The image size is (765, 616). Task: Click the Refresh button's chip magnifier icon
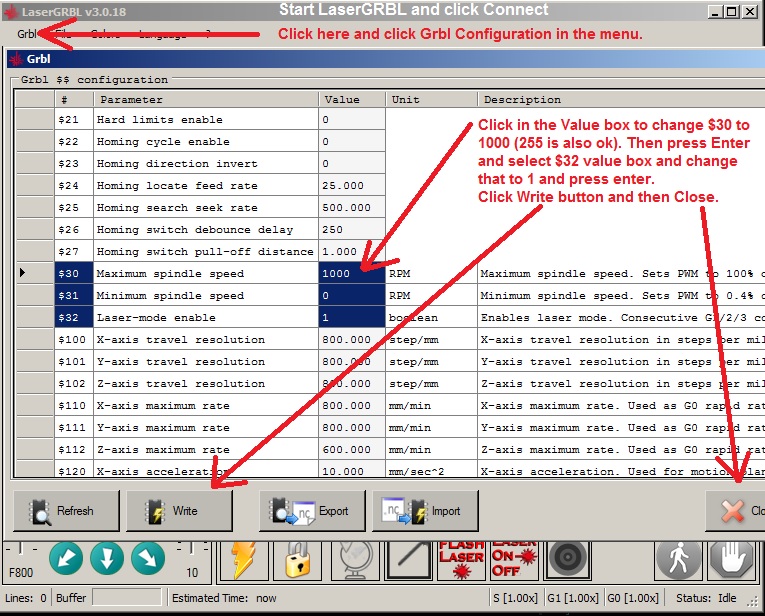(40, 512)
